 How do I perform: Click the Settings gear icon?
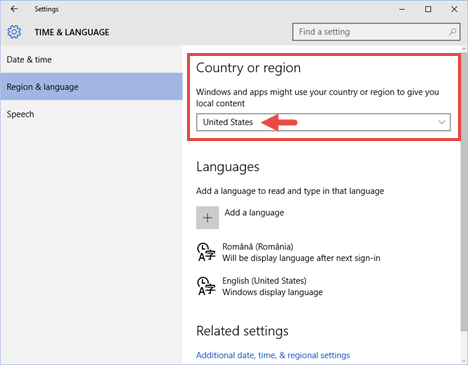14,32
